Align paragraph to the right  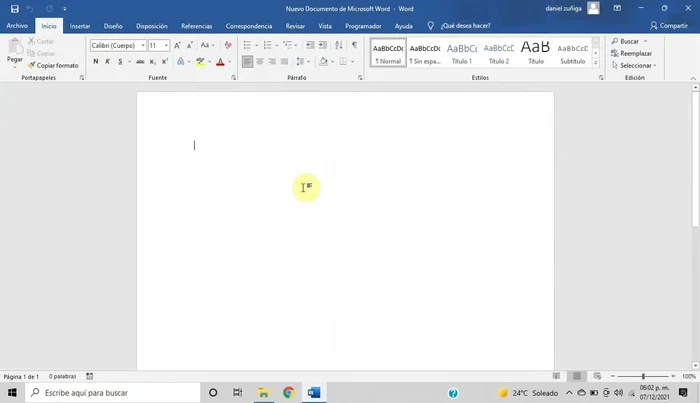(x=272, y=62)
